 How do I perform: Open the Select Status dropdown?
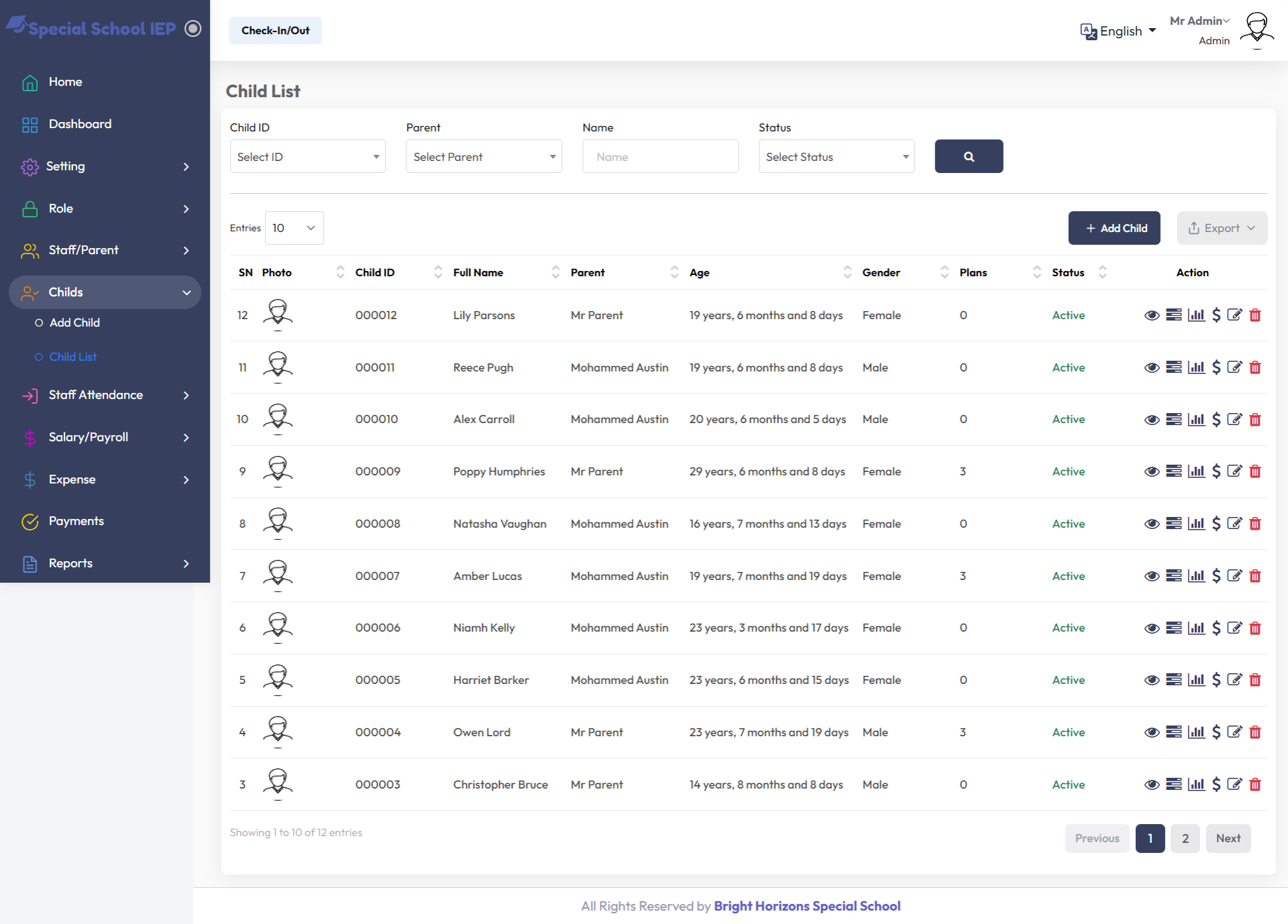coord(837,156)
